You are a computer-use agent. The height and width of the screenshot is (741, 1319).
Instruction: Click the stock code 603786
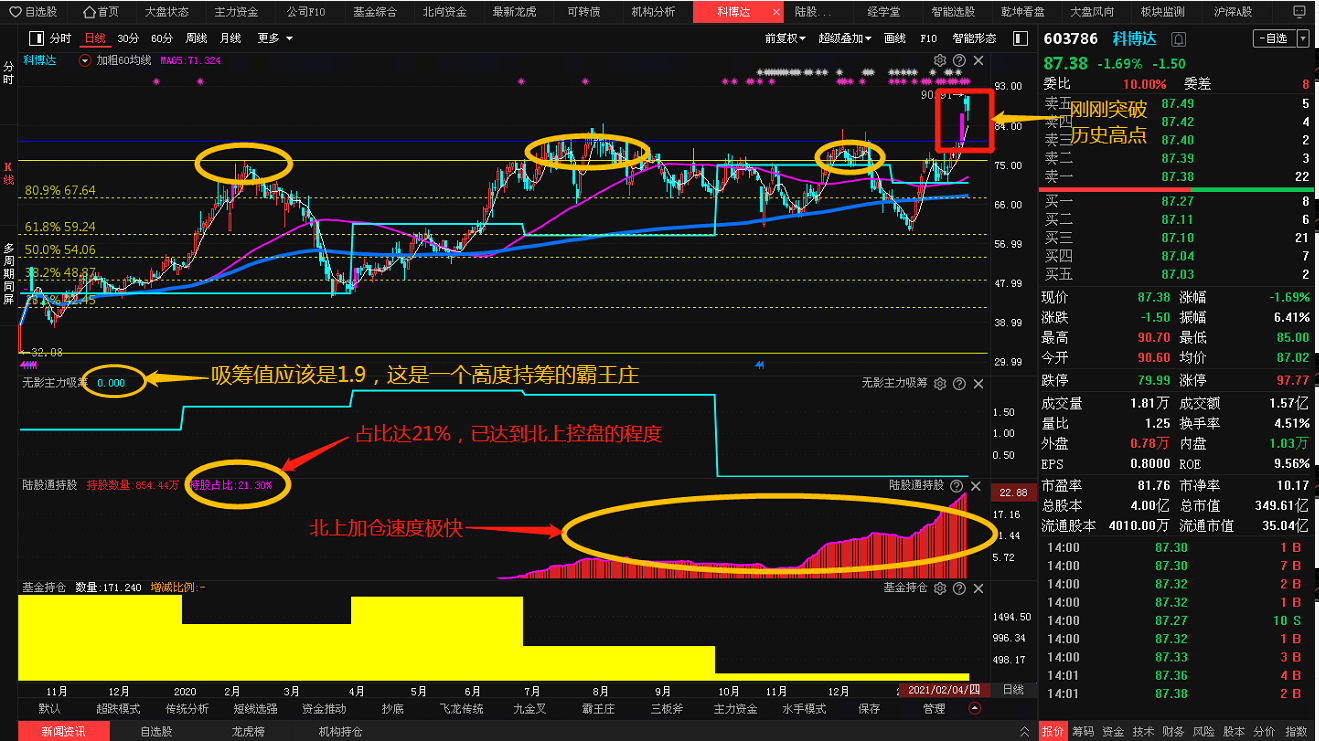point(1070,38)
